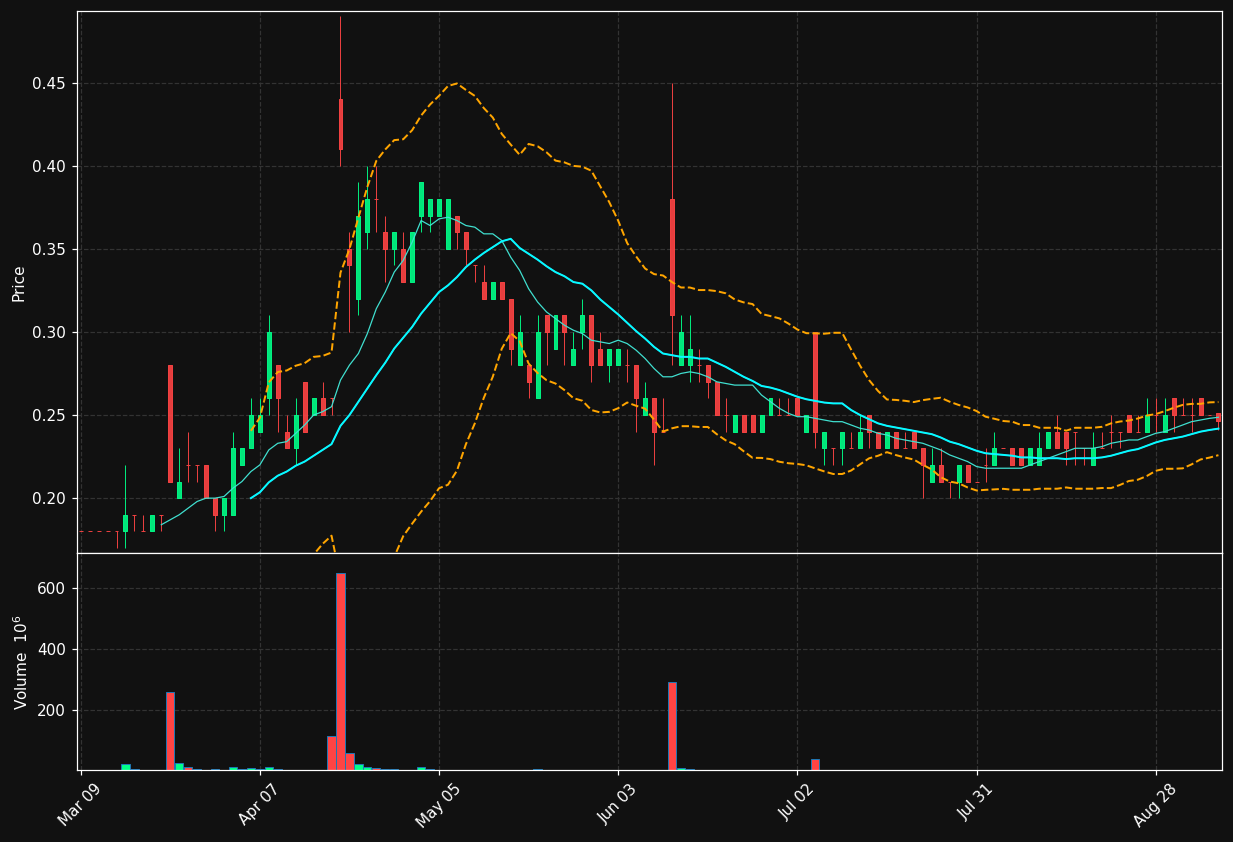
Task: Click the Mar 09 date label
Action: point(78,804)
